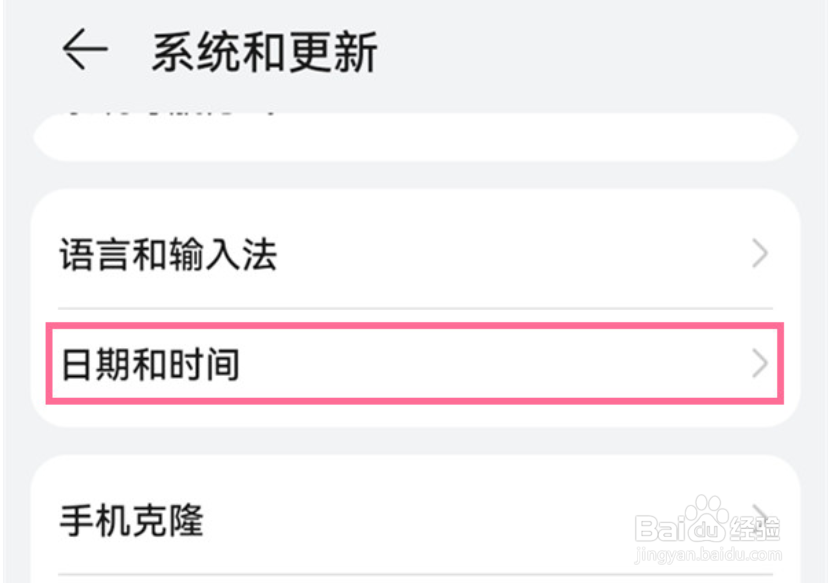Click the chevron beside 日期和时间
The height and width of the screenshot is (583, 828).
tap(761, 364)
